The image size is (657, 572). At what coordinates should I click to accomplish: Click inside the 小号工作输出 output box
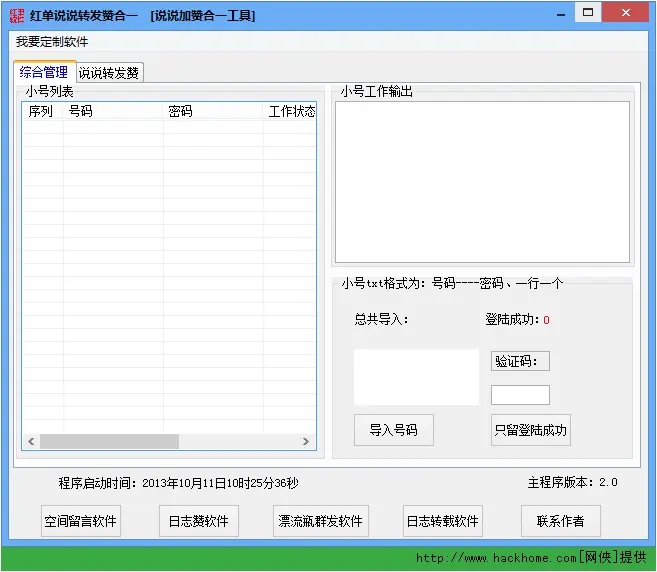483,182
